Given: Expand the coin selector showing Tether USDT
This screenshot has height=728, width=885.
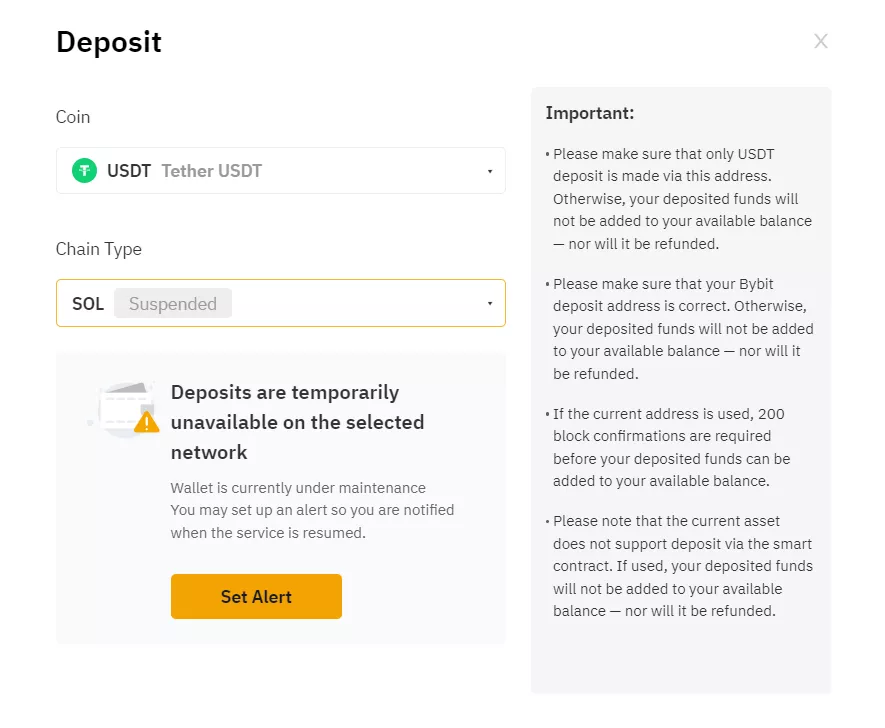Looking at the screenshot, I should [280, 170].
